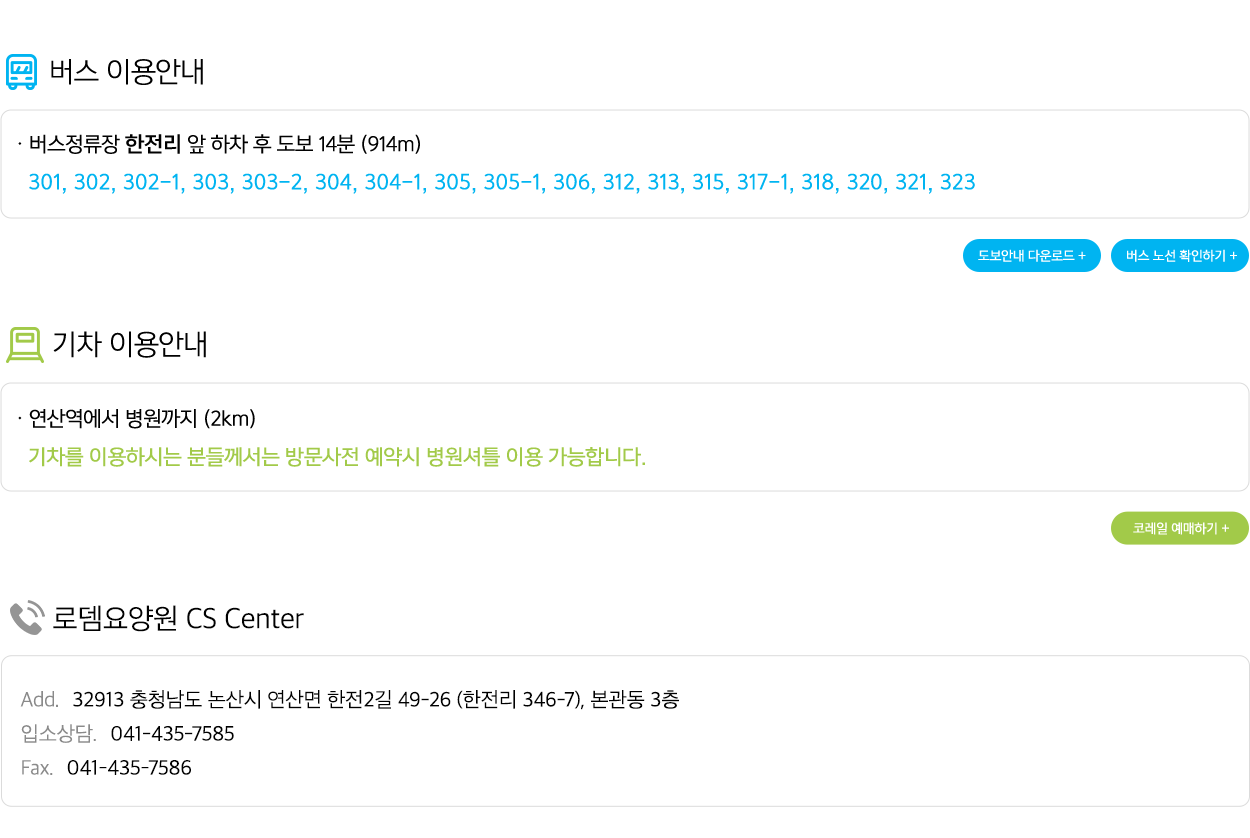This screenshot has height=838, width=1250.
Task: Open 버스 노선 확인하기 button
Action: click(1180, 256)
